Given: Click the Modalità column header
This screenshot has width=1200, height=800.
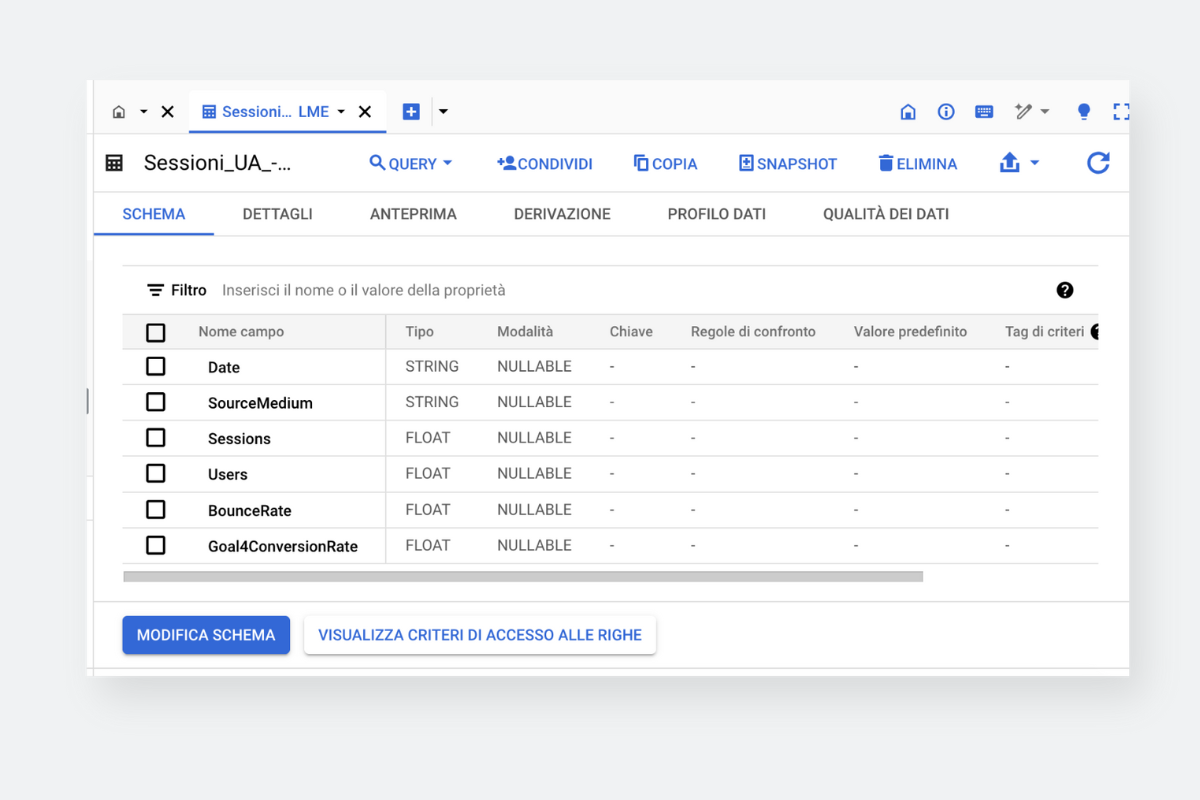Looking at the screenshot, I should coord(525,332).
